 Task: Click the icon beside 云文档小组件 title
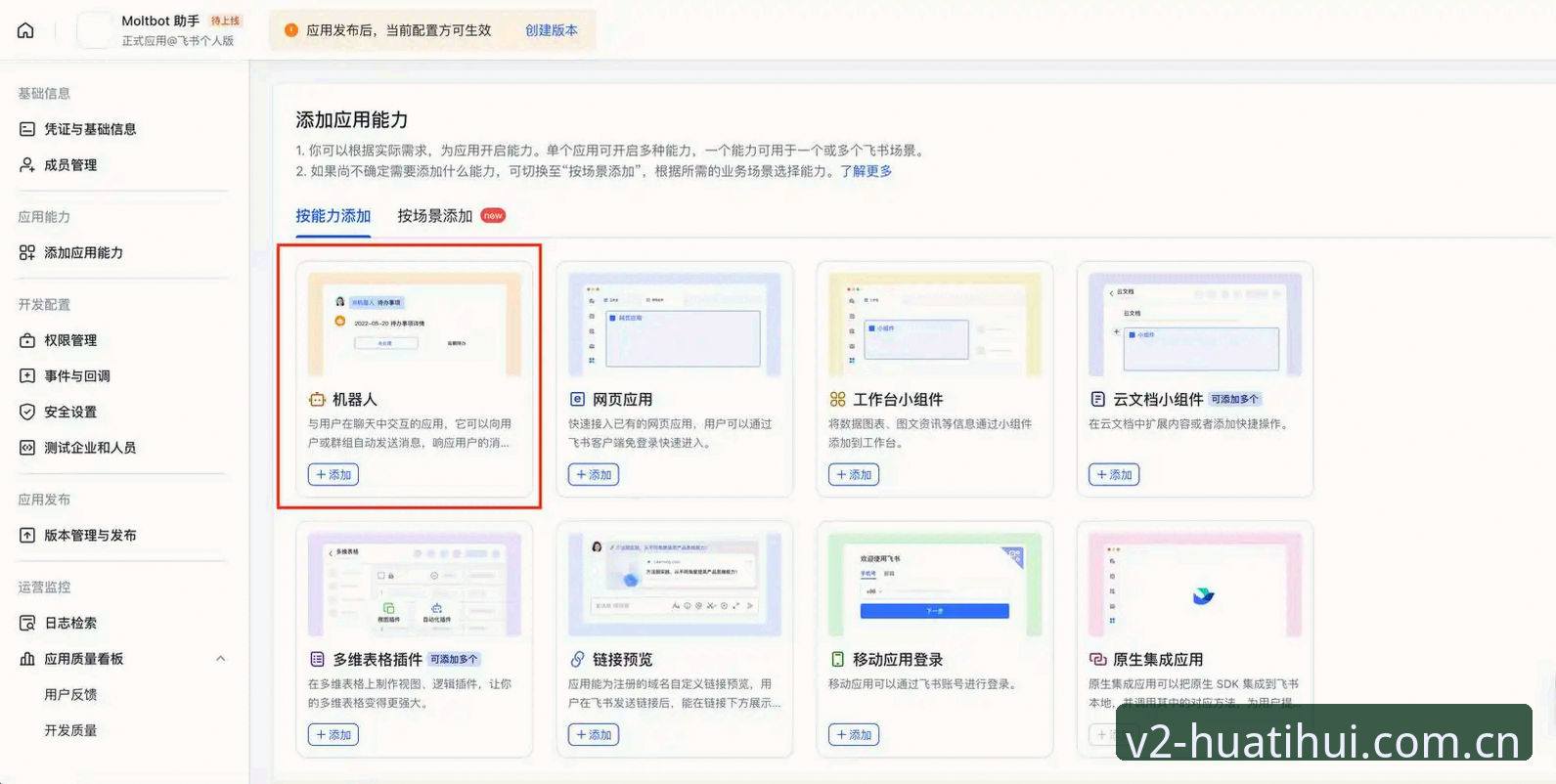coord(1097,399)
